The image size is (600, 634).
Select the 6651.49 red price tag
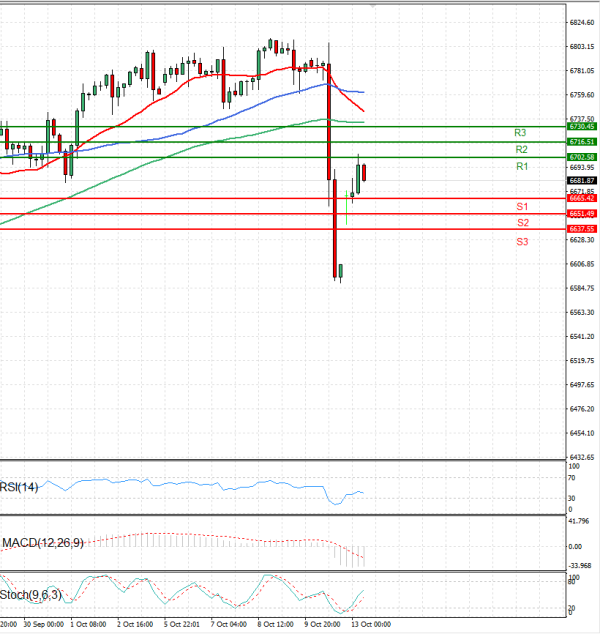coord(581,214)
